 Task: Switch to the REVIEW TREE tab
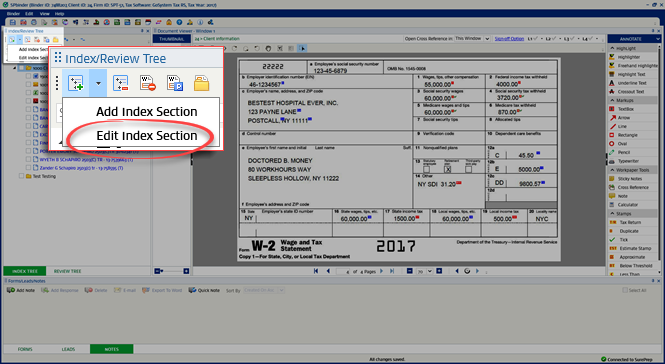click(x=67, y=271)
